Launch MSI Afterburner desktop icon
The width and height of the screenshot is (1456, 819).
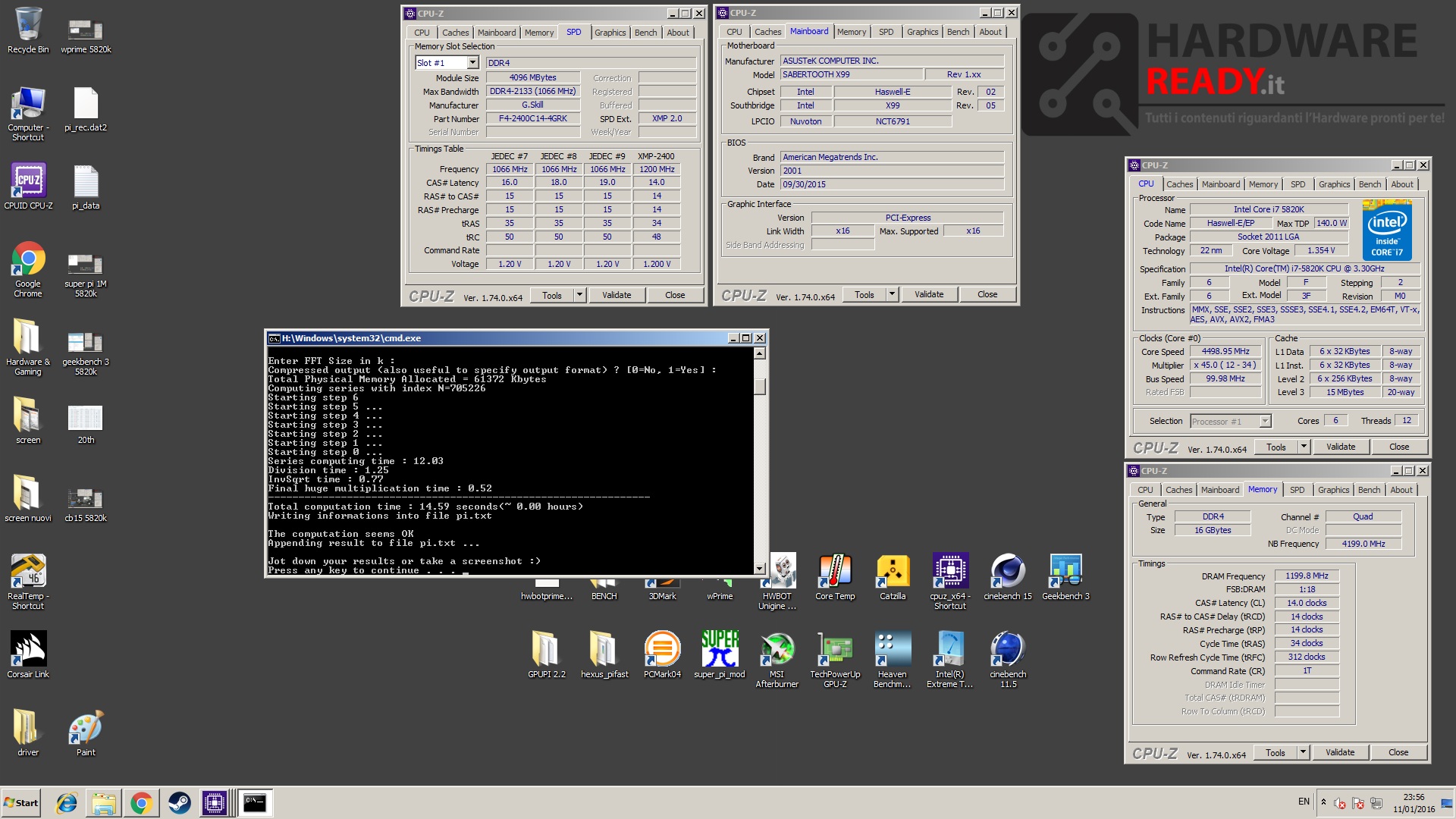[777, 661]
